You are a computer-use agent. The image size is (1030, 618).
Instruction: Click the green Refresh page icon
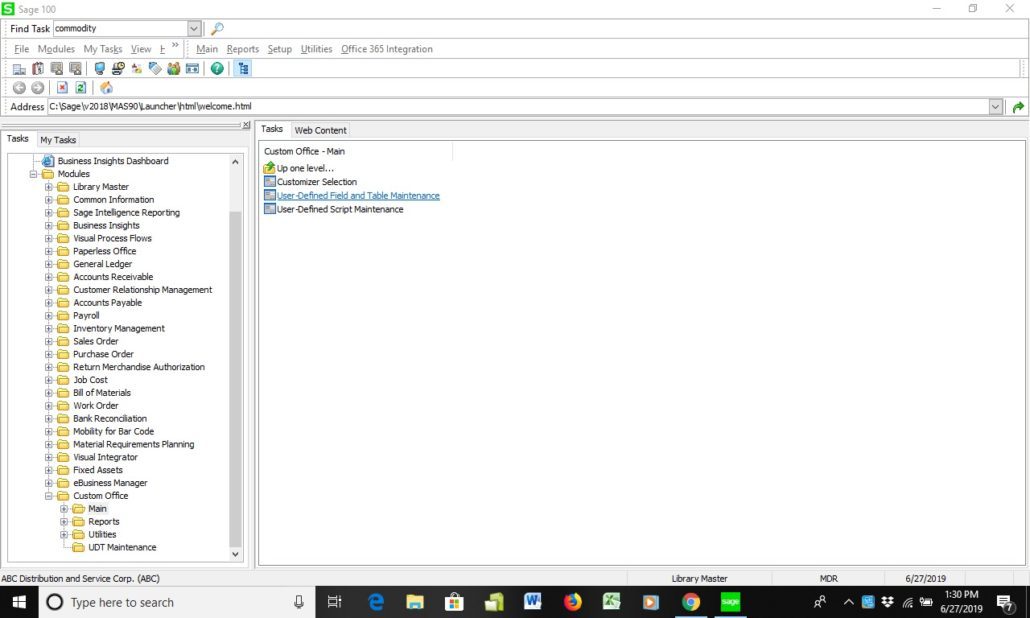81,88
